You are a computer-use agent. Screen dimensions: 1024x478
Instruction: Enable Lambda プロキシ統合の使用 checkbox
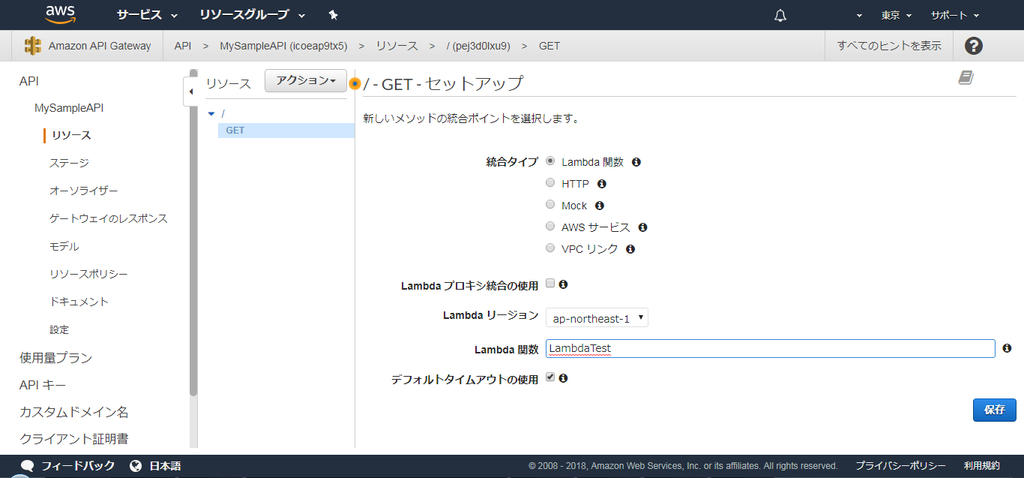[x=550, y=283]
